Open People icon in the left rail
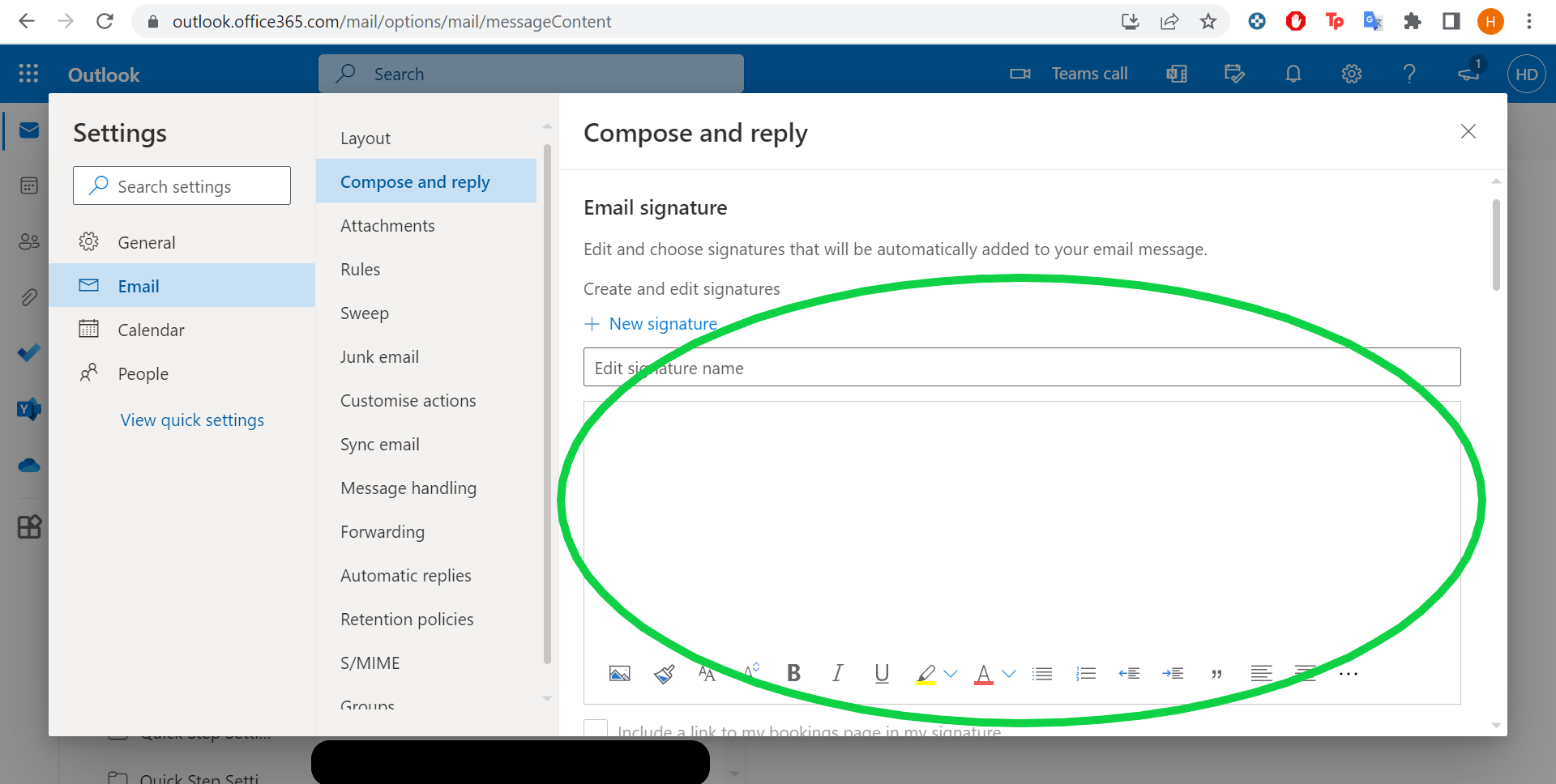The image size is (1556, 784). (29, 241)
